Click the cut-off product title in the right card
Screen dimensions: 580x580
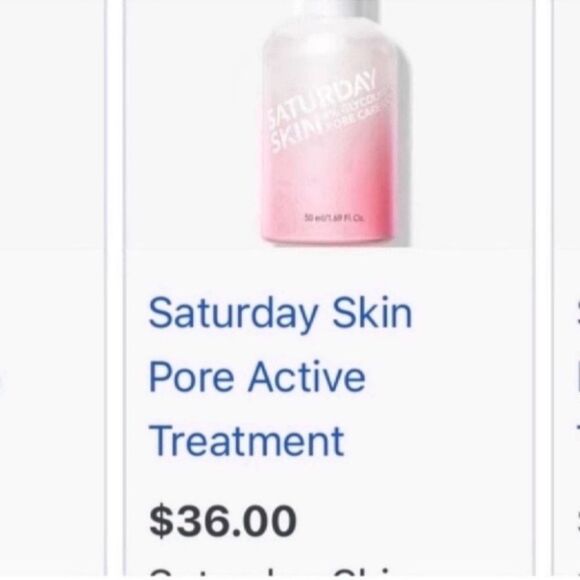tap(577, 377)
